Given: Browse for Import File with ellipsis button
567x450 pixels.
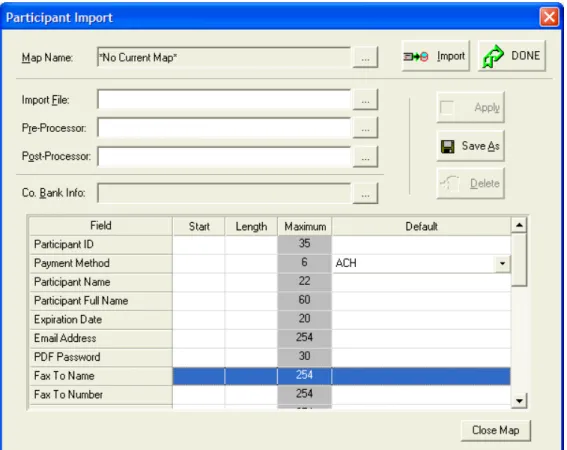Looking at the screenshot, I should [x=365, y=100].
